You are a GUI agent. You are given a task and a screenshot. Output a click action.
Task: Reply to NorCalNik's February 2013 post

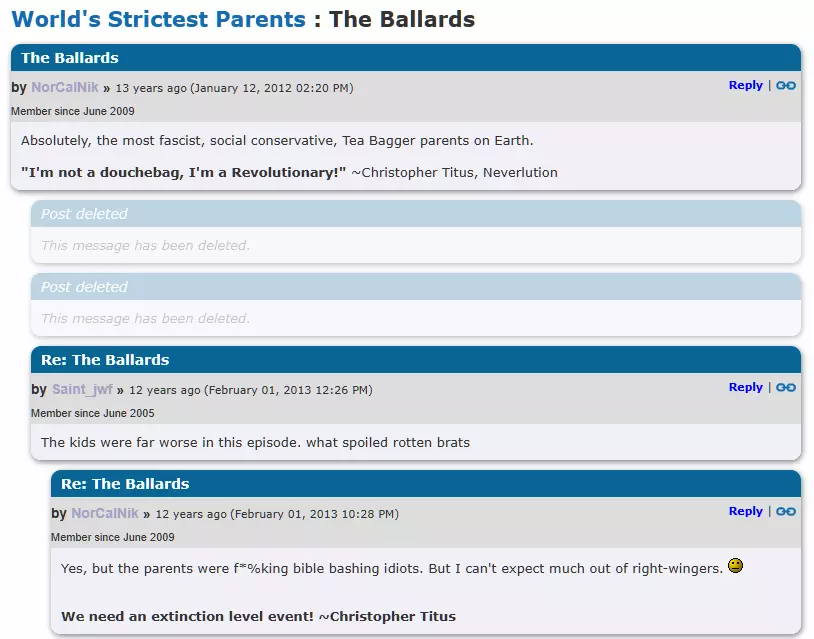745,512
